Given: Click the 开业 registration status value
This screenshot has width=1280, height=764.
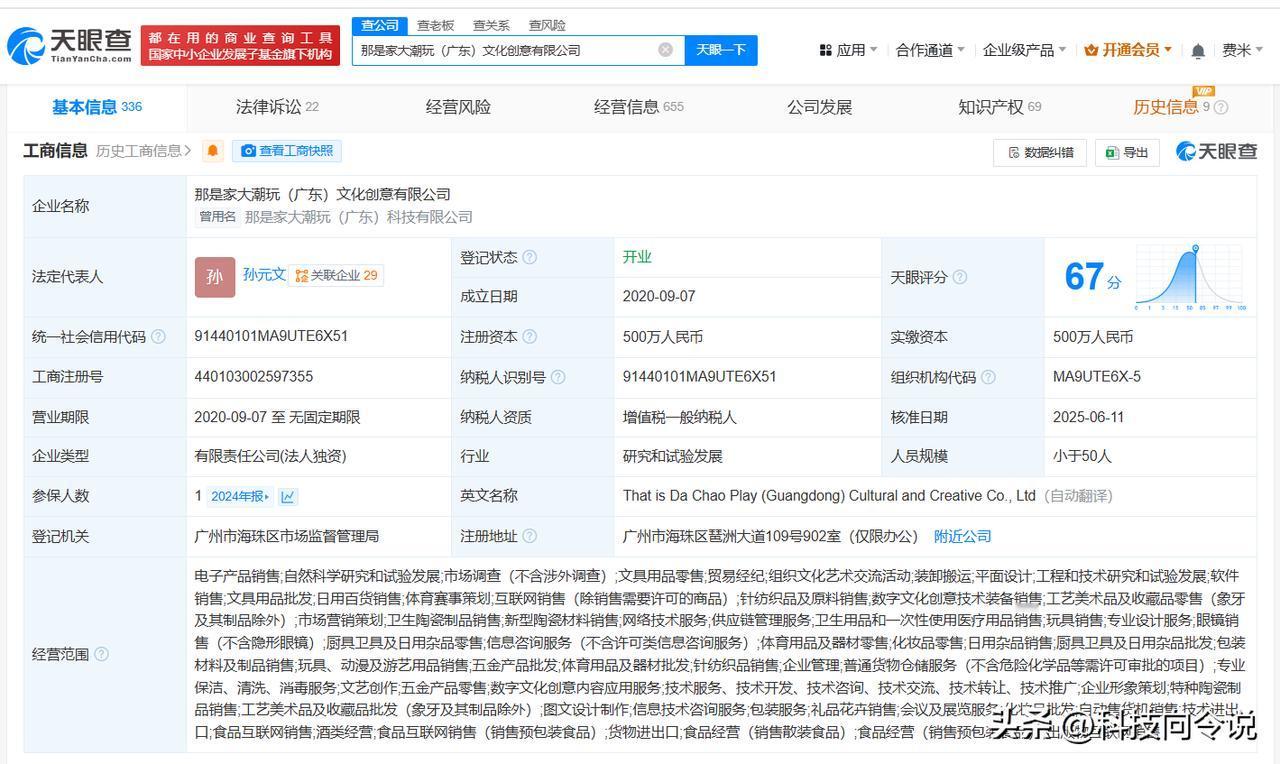Looking at the screenshot, I should [x=637, y=257].
